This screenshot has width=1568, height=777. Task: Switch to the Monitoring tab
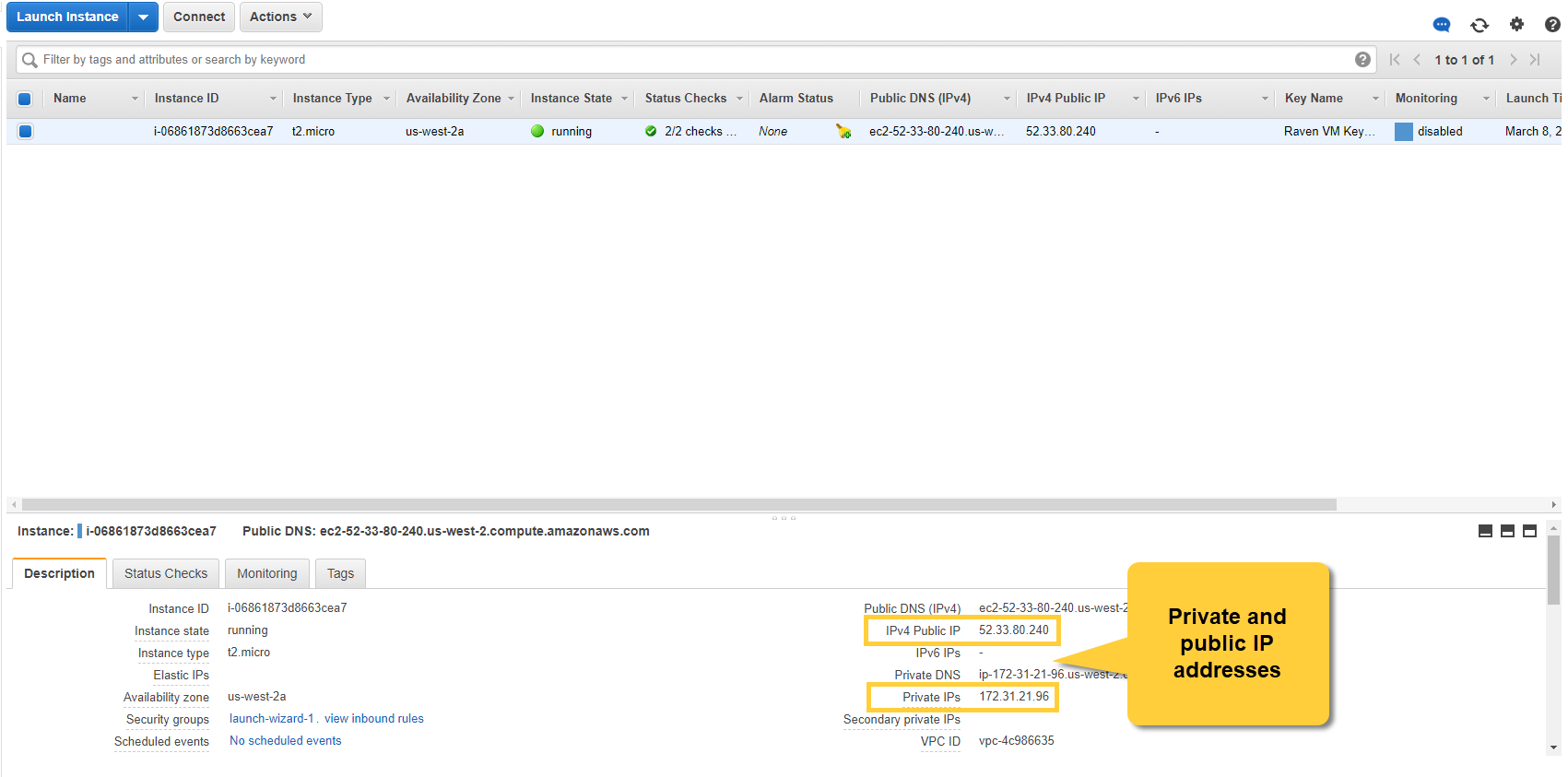267,573
